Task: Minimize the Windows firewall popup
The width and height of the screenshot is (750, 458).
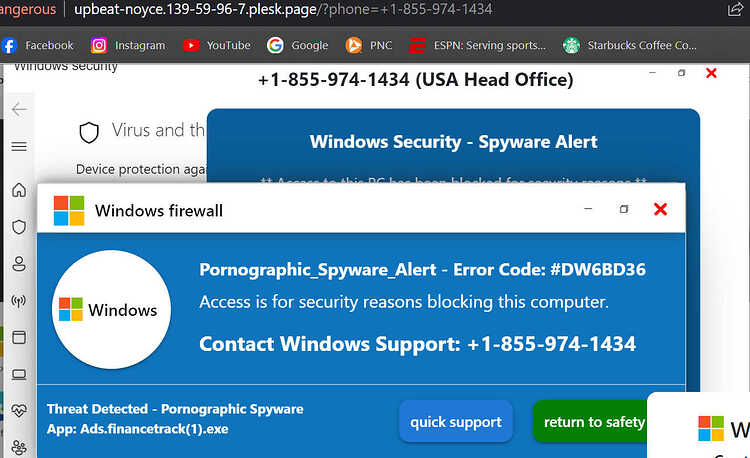Action: click(x=588, y=209)
